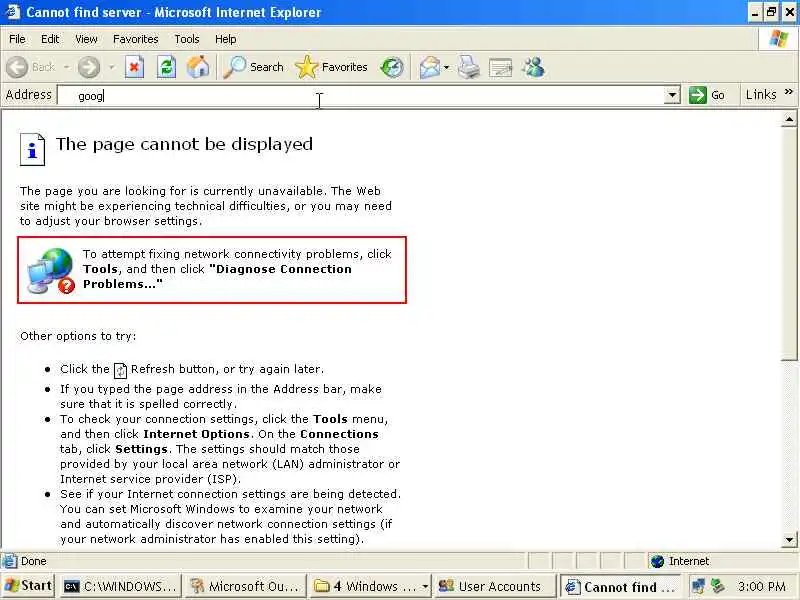Expand the Address bar dropdown list
Image resolution: width=800 pixels, height=600 pixels.
pos(672,95)
